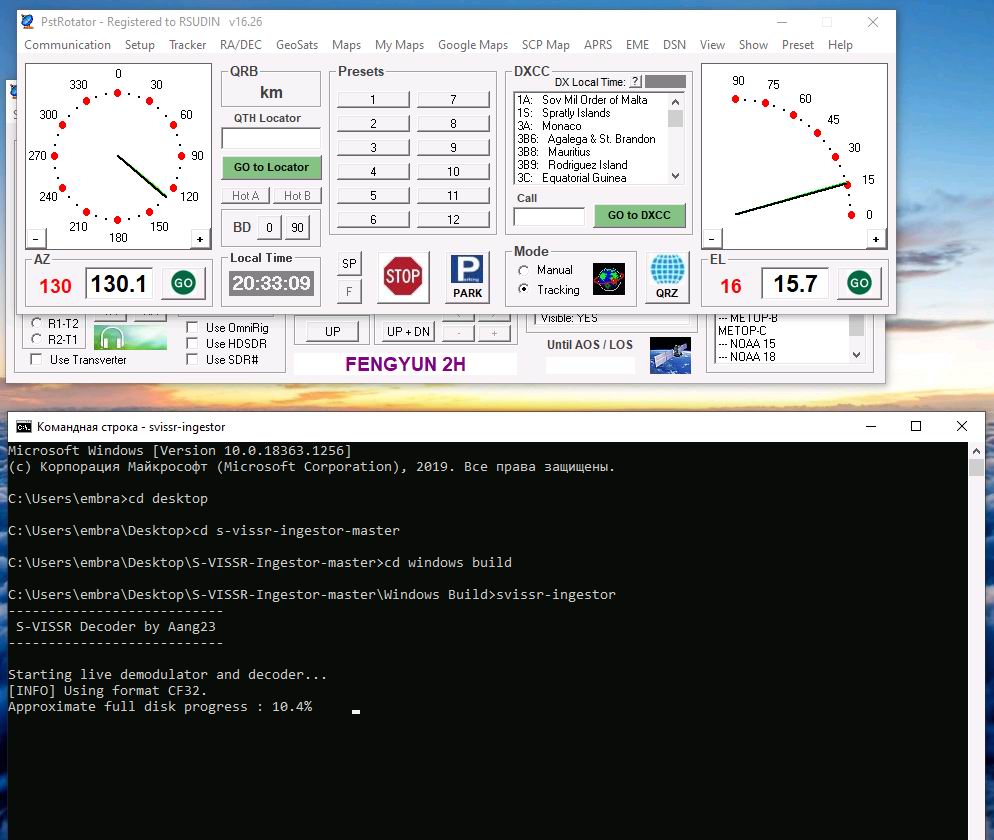Click the UP + DN button
Screen dimensions: 994x840
tap(408, 332)
